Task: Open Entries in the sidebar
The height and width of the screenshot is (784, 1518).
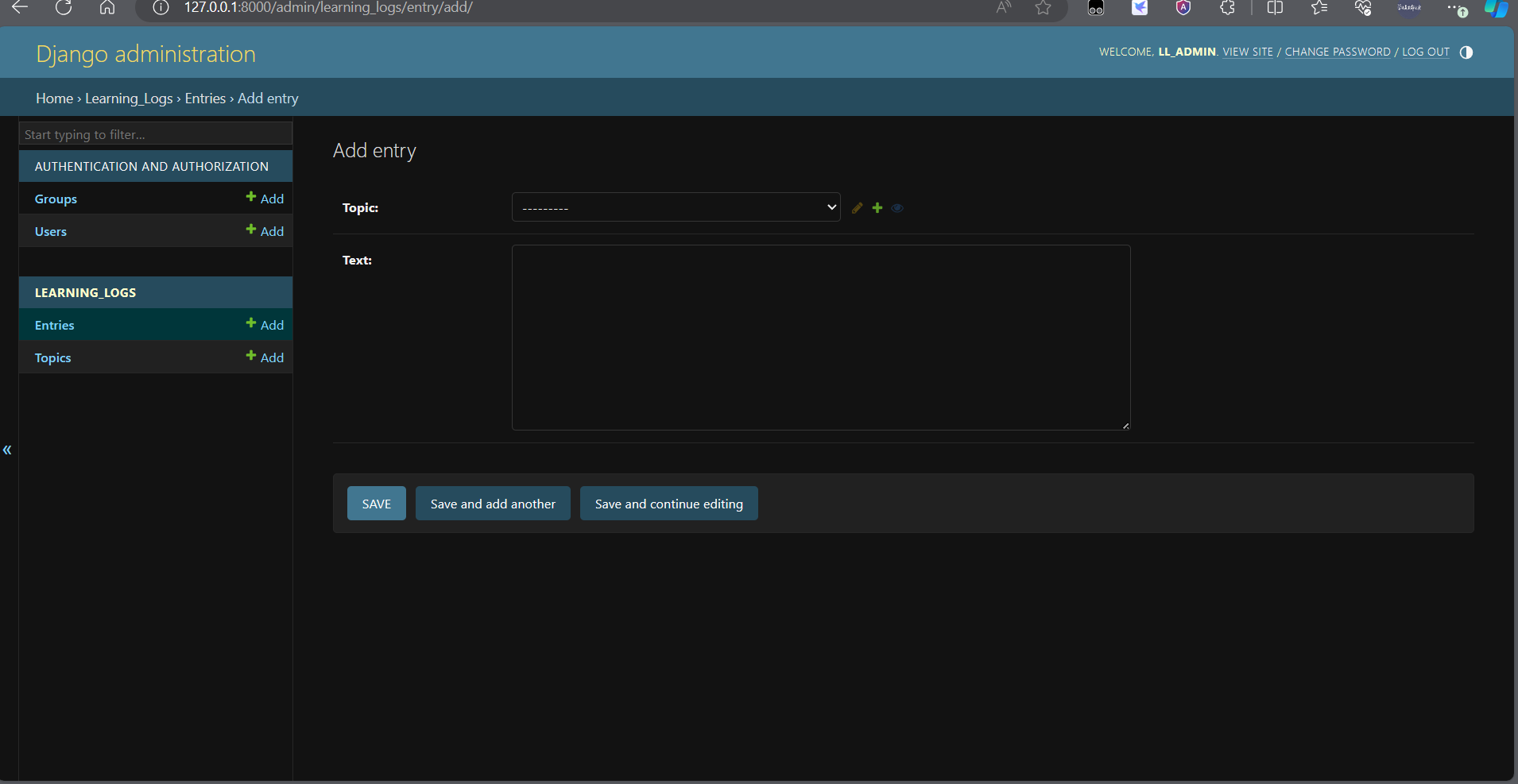Action: [54, 325]
